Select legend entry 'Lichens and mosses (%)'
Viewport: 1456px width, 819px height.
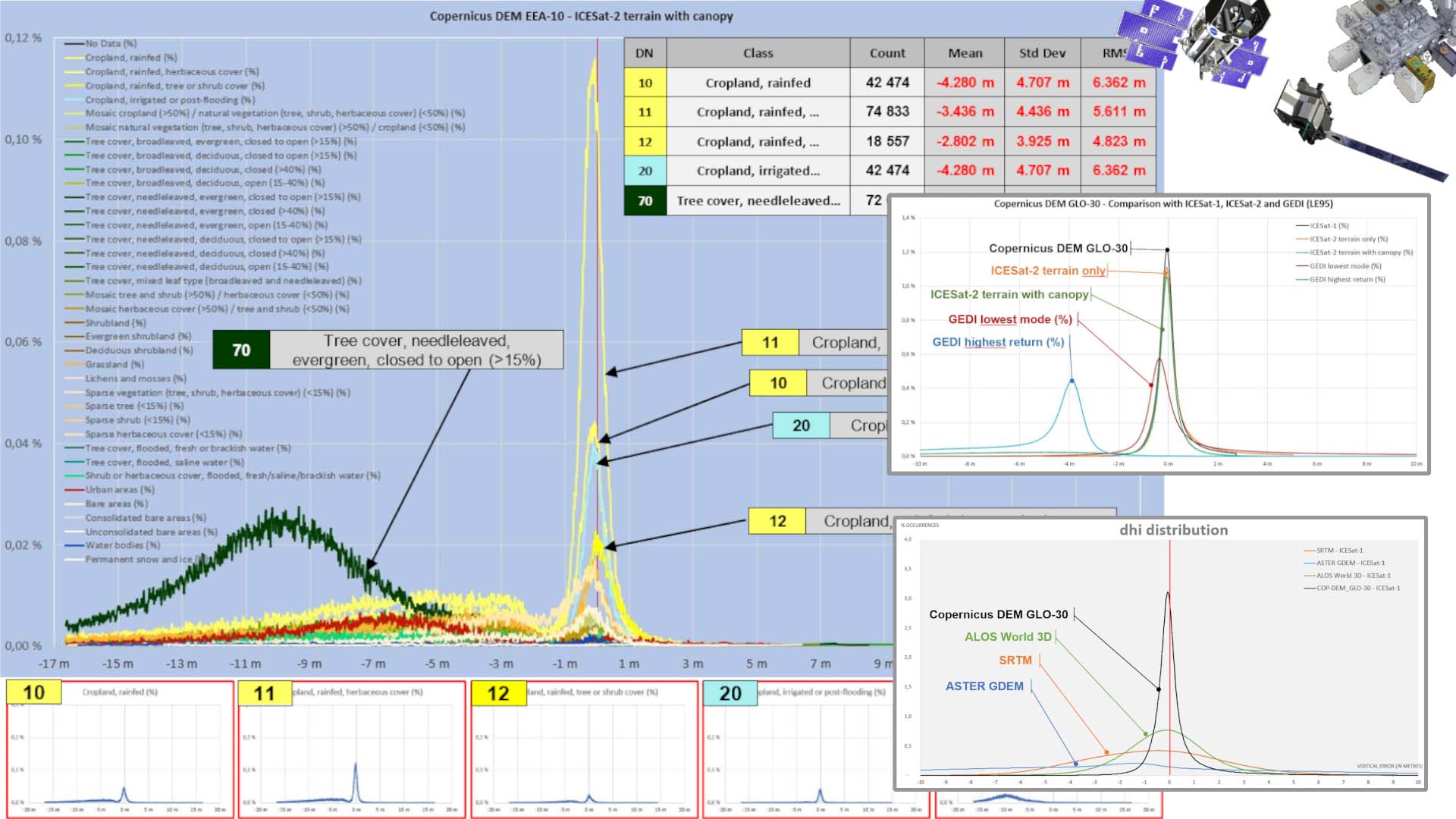(126, 378)
